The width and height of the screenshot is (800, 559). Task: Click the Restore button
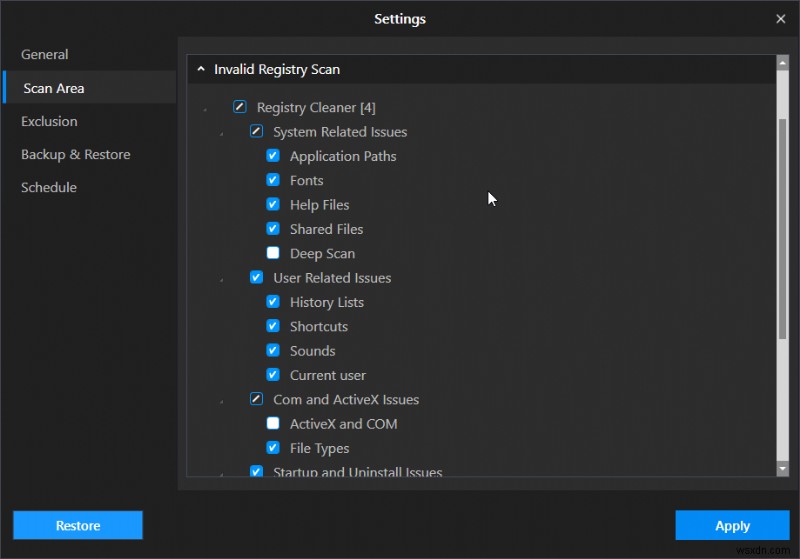pos(78,525)
